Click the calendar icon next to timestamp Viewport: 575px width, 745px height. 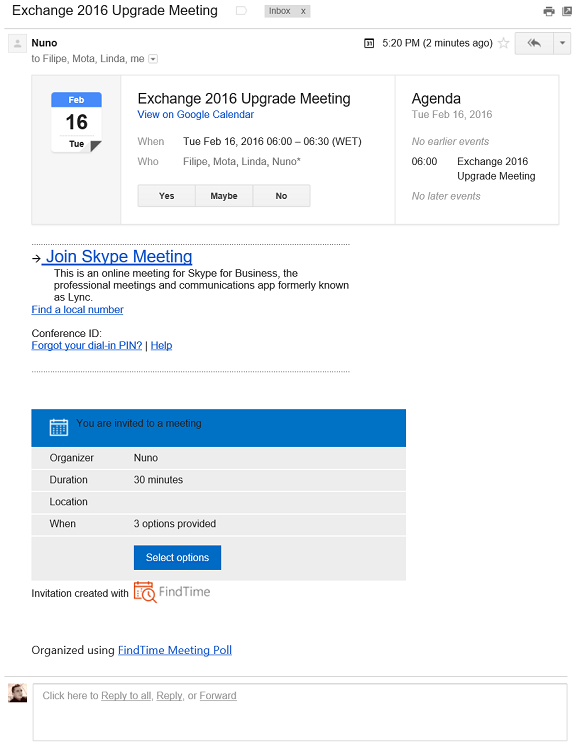369,43
